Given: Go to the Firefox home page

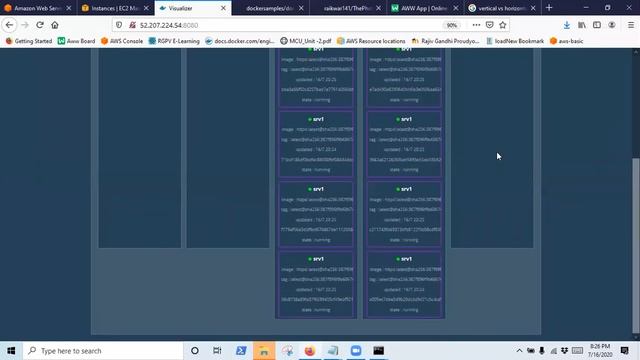Looking at the screenshot, I should coord(55,25).
